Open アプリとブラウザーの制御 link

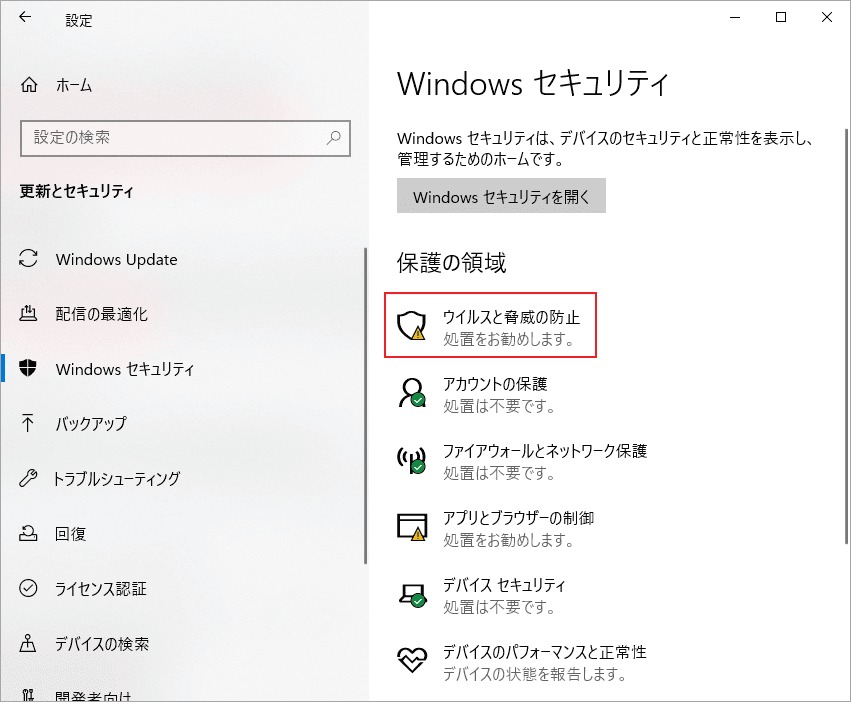click(x=518, y=518)
